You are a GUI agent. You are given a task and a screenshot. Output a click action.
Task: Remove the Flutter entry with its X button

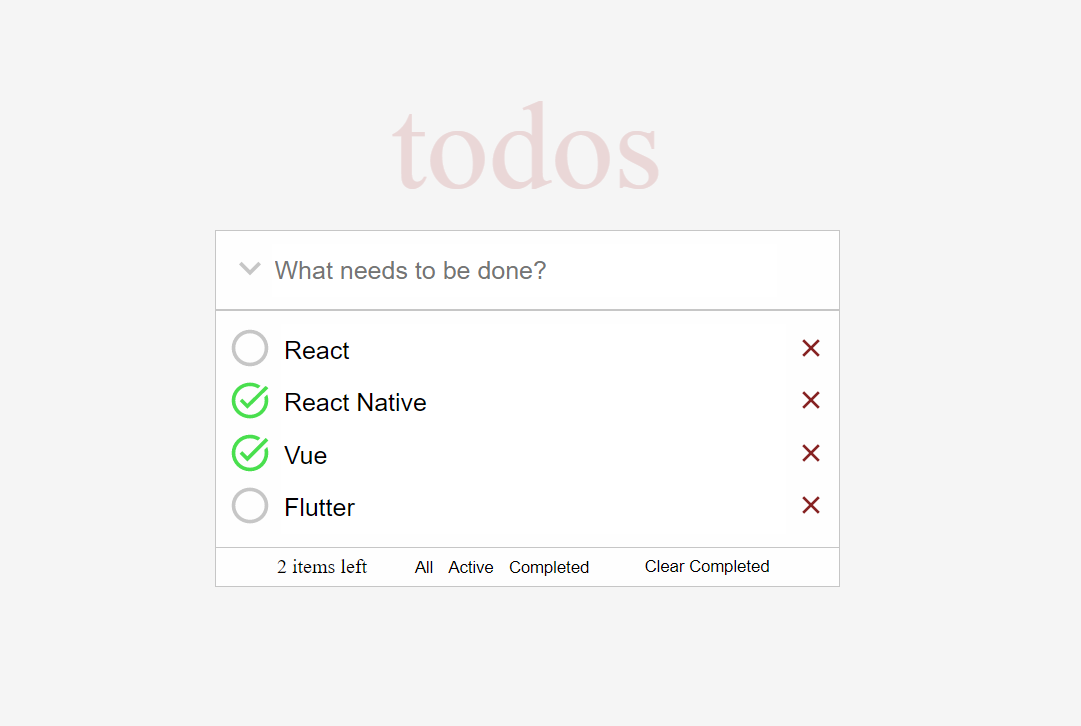810,505
